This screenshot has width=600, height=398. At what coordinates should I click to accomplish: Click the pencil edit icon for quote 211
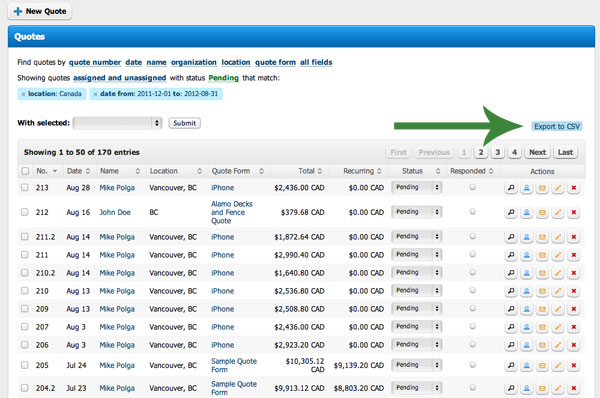558,255
